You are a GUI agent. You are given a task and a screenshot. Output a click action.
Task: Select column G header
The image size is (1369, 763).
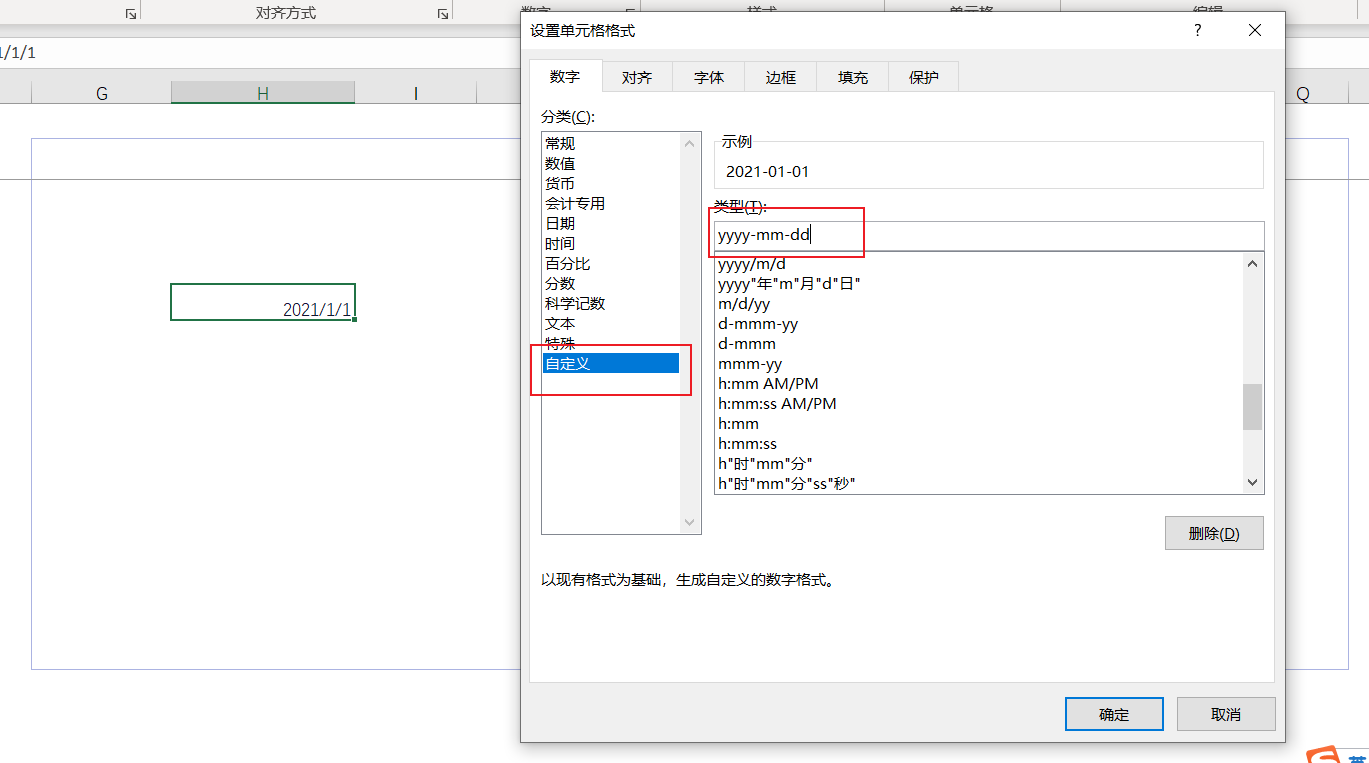tap(102, 93)
